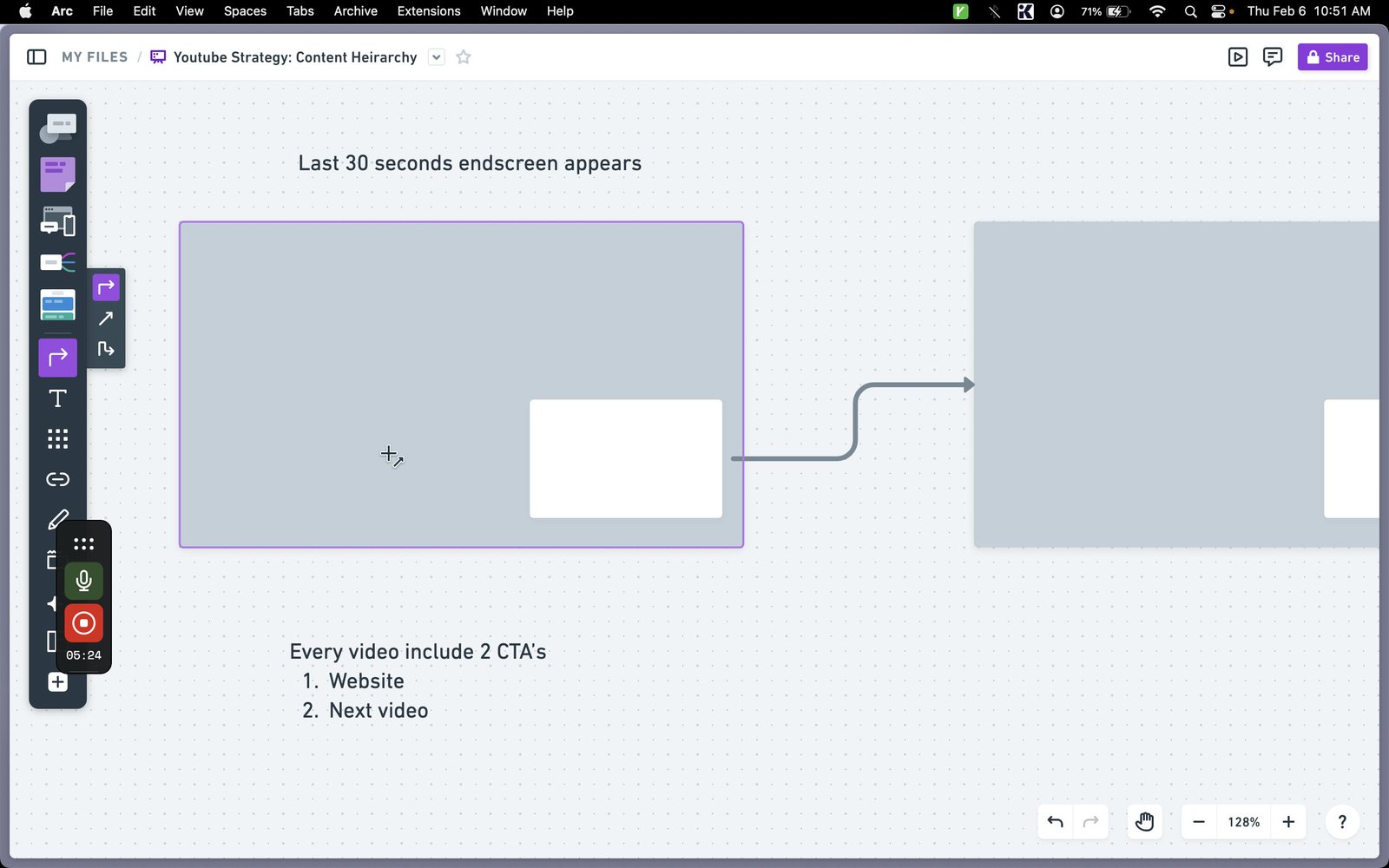Open the Archive menu
The image size is (1389, 868).
[x=356, y=11]
